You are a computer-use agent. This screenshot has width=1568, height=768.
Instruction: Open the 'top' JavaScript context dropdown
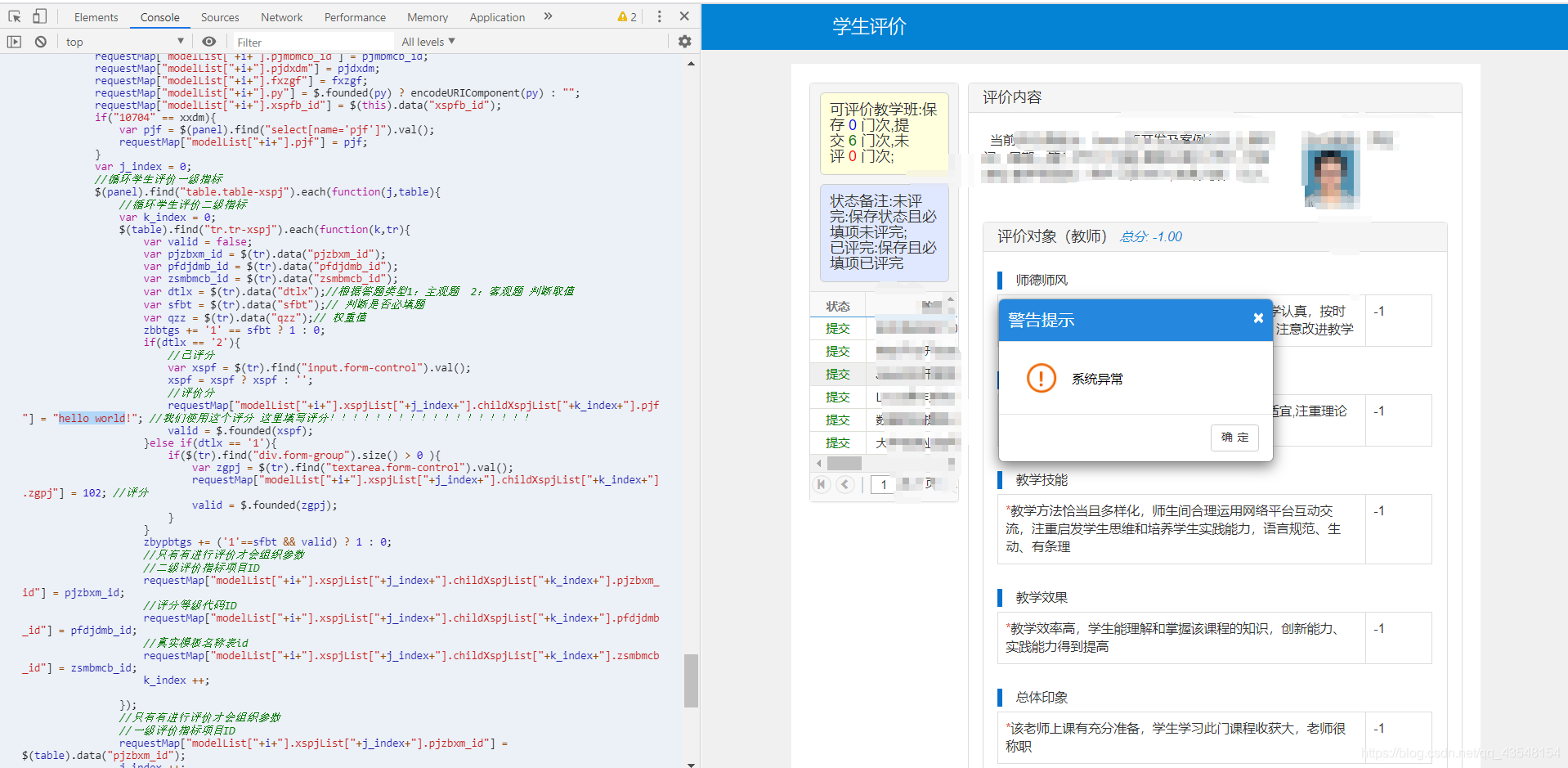tap(124, 42)
